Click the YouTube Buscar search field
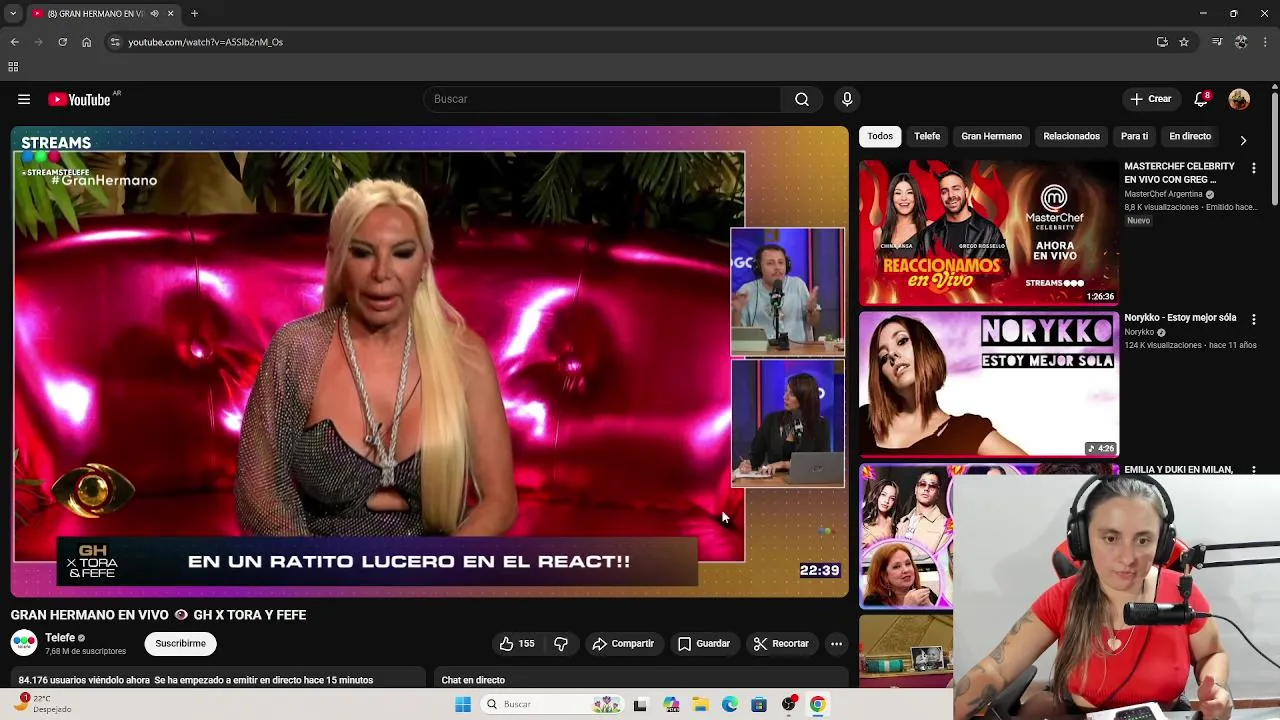1280x720 pixels. [x=604, y=99]
